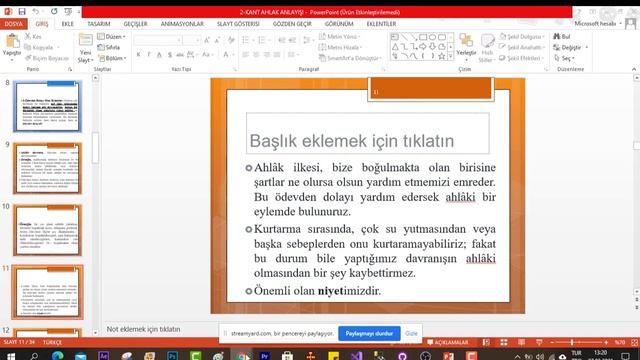Decrease font size
This screenshot has height=360, width=640.
[218, 40]
